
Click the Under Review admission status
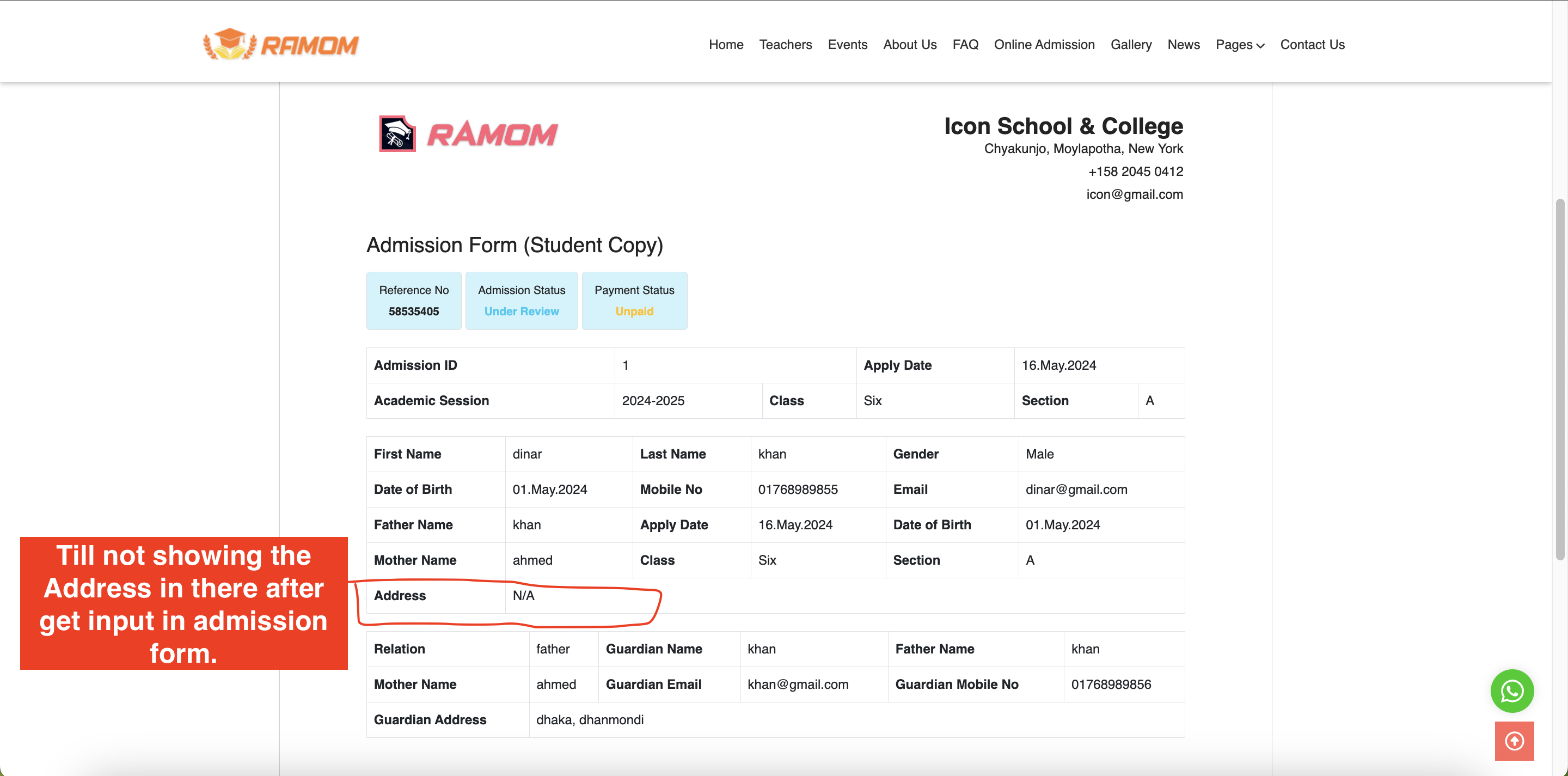point(522,311)
